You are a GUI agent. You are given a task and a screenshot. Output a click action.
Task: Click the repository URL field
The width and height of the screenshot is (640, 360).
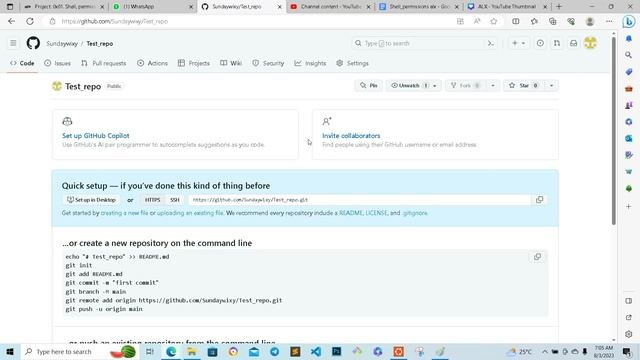[x=360, y=200]
